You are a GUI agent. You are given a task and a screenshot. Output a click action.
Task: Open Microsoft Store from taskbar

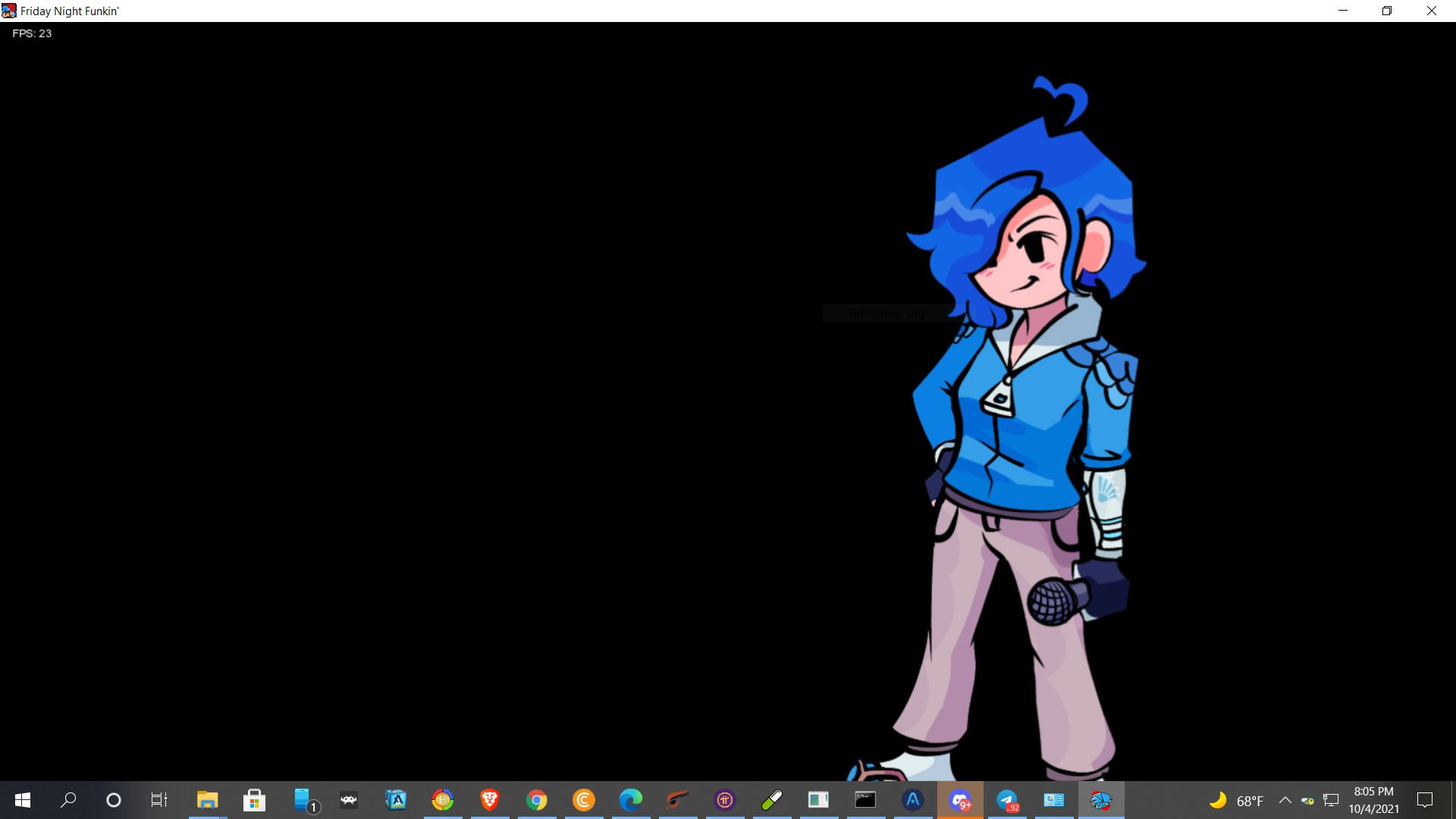coord(254,800)
